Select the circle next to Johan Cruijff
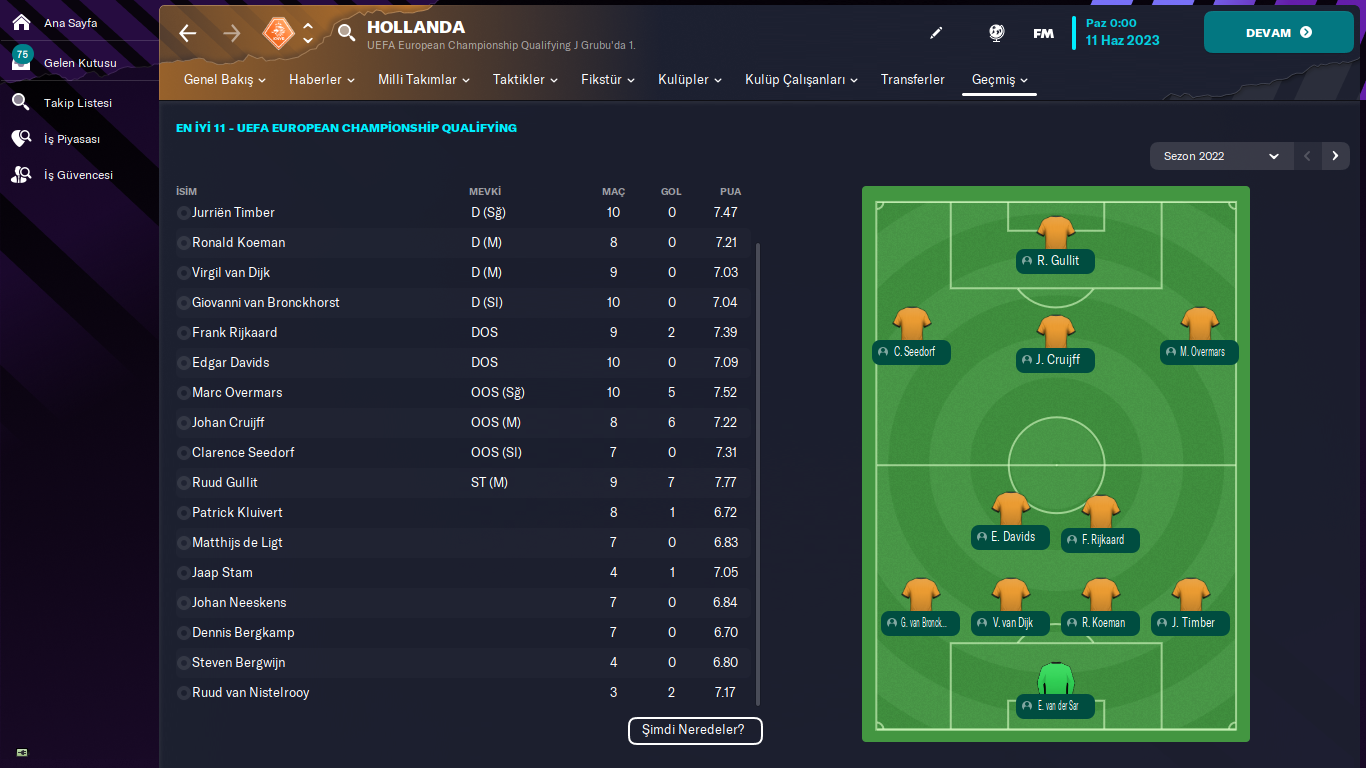 pyautogui.click(x=183, y=423)
